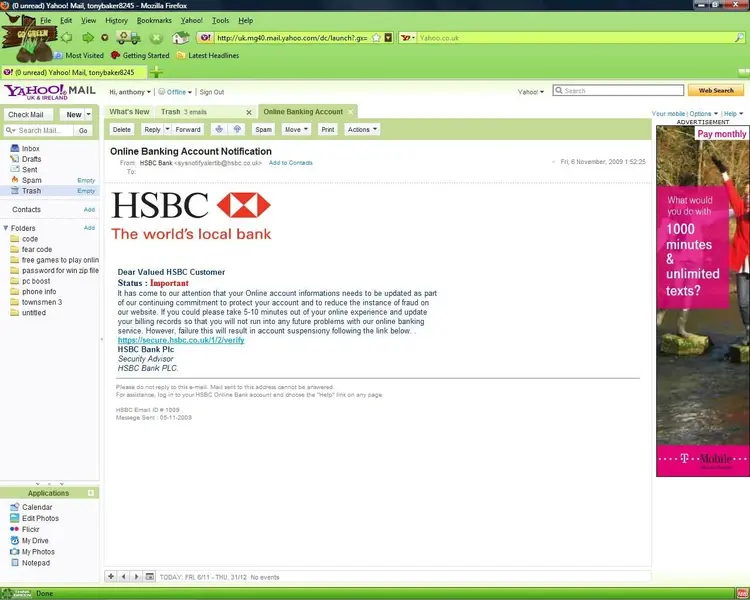Screen dimensions: 750x600
Task: Open the Calendar application
Action: pos(37,507)
